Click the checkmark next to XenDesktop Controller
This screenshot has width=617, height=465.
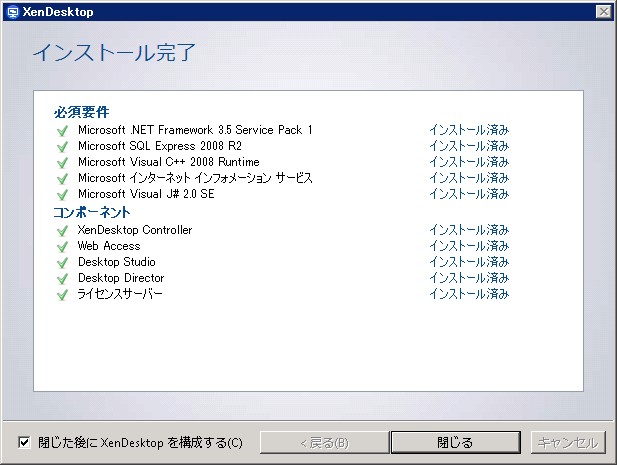coord(62,230)
